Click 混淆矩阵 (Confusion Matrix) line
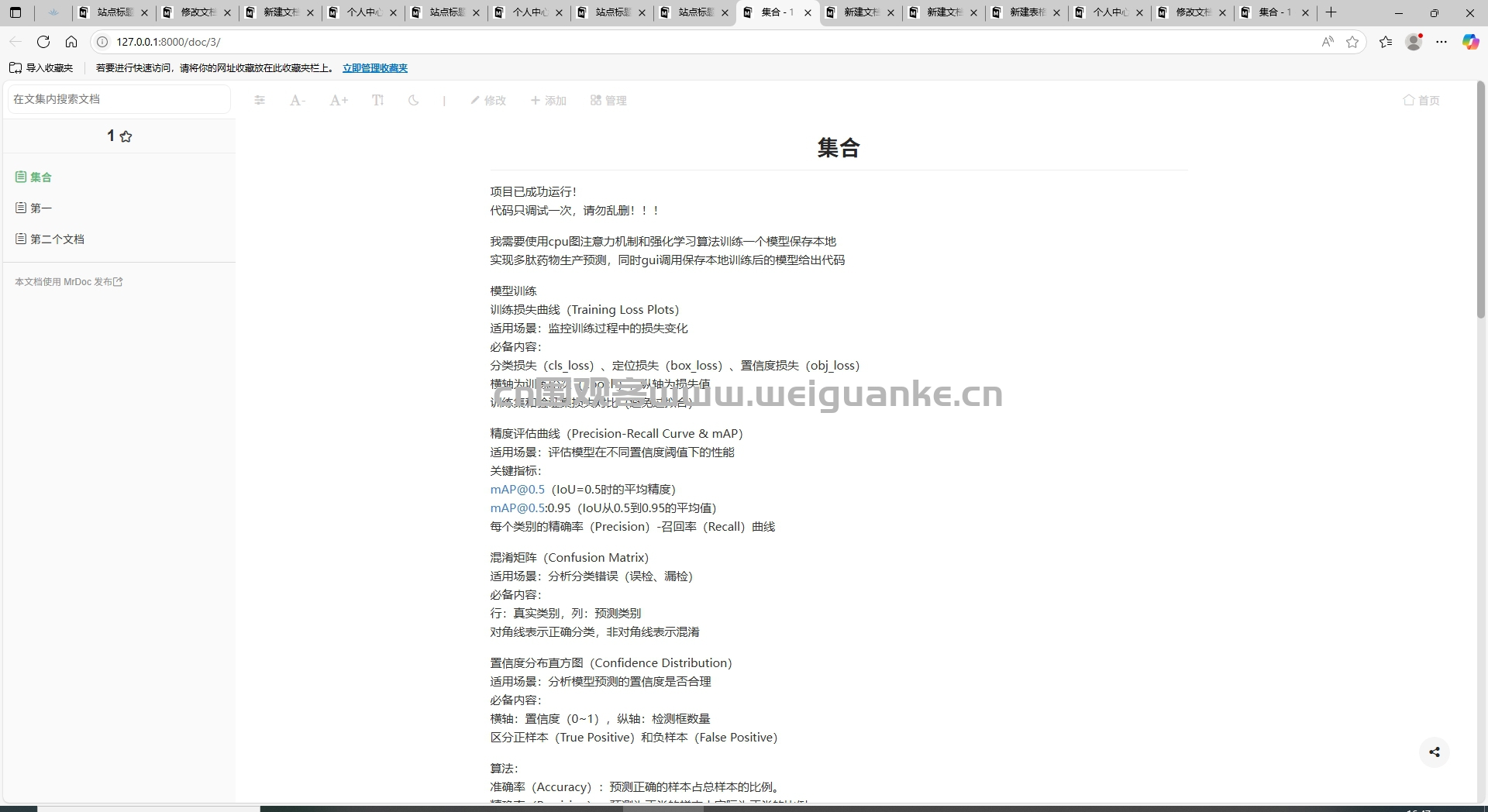Viewport: 1488px width, 812px height. [x=569, y=557]
